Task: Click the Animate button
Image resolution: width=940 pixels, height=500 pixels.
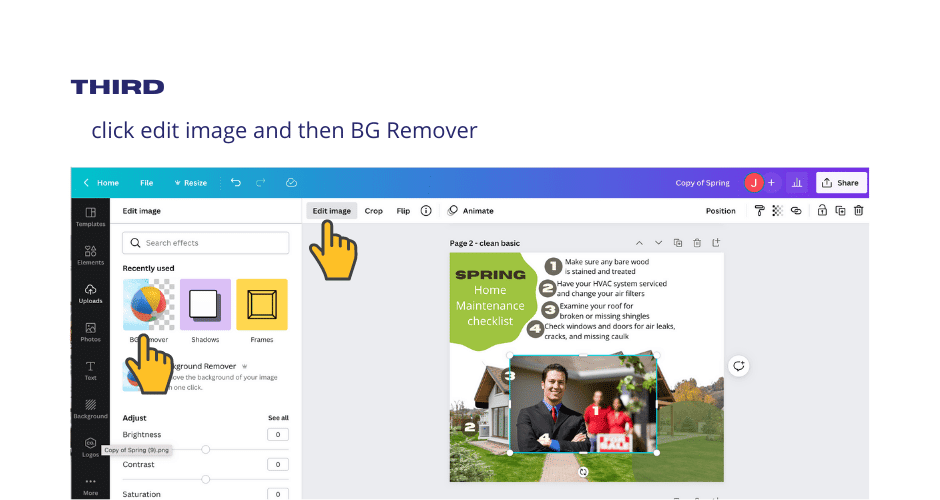Action: pyautogui.click(x=471, y=211)
